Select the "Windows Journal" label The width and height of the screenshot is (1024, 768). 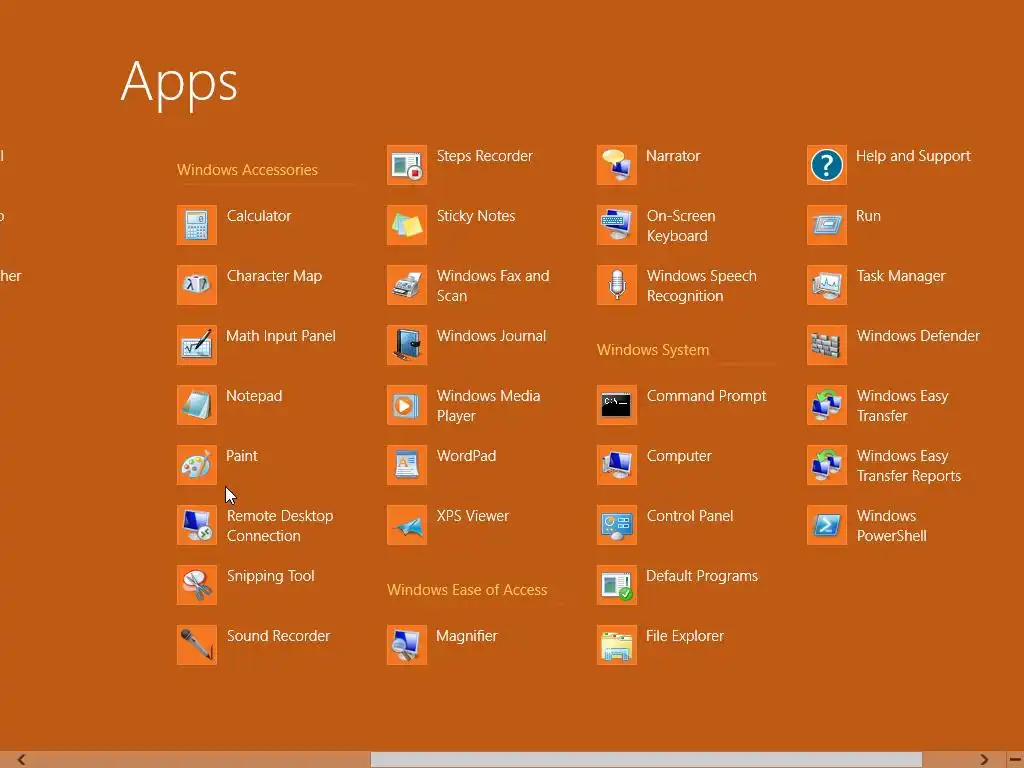click(x=491, y=336)
